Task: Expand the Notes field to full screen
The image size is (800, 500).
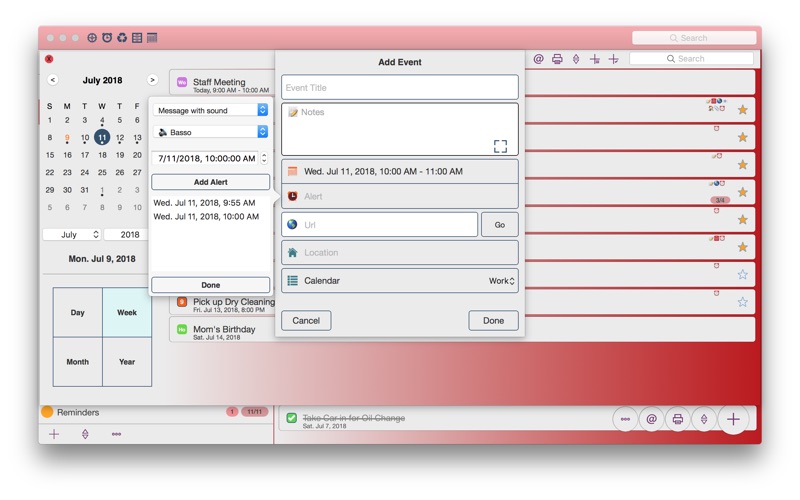Action: pos(501,146)
